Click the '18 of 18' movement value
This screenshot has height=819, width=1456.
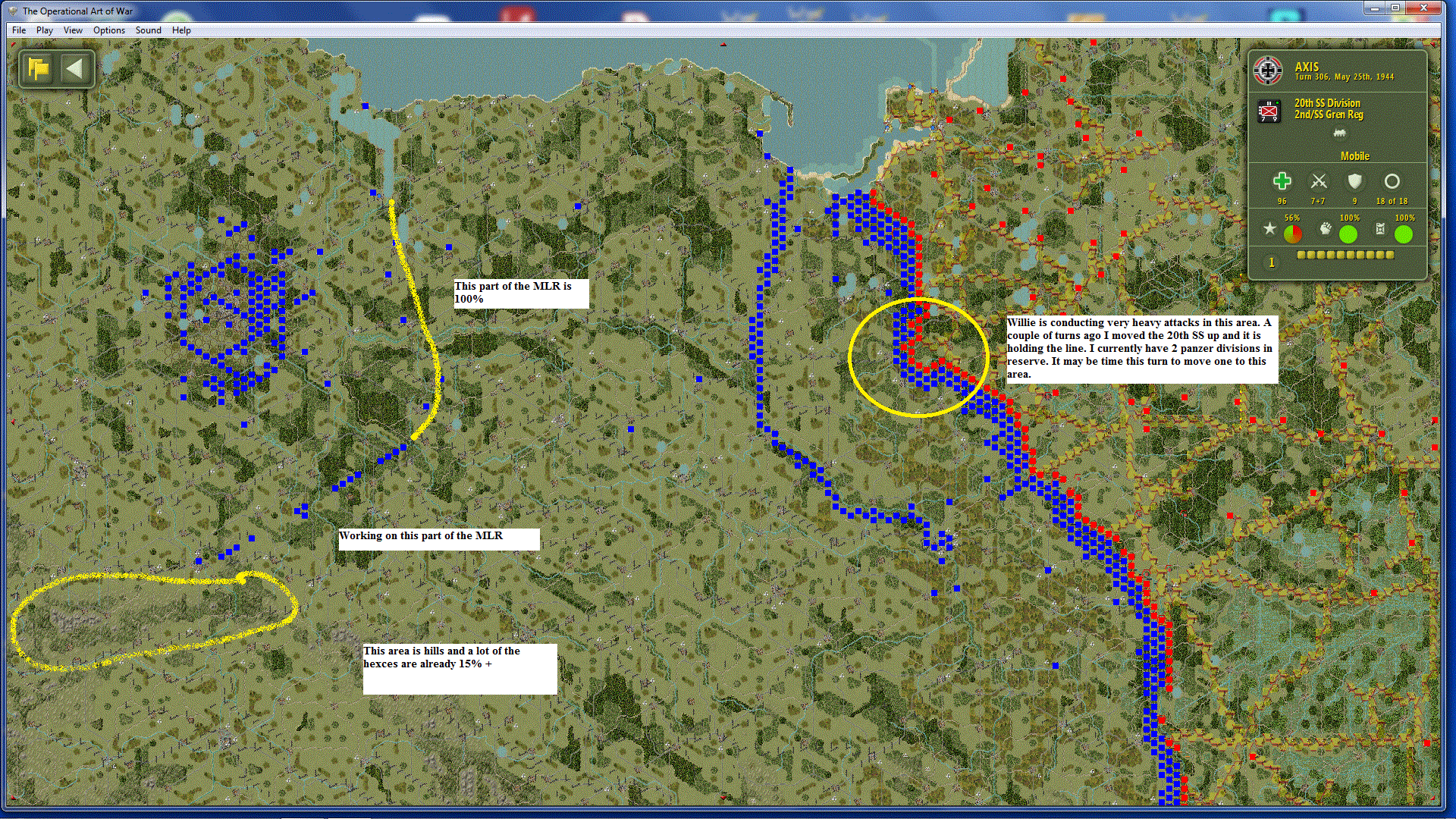click(x=1392, y=202)
